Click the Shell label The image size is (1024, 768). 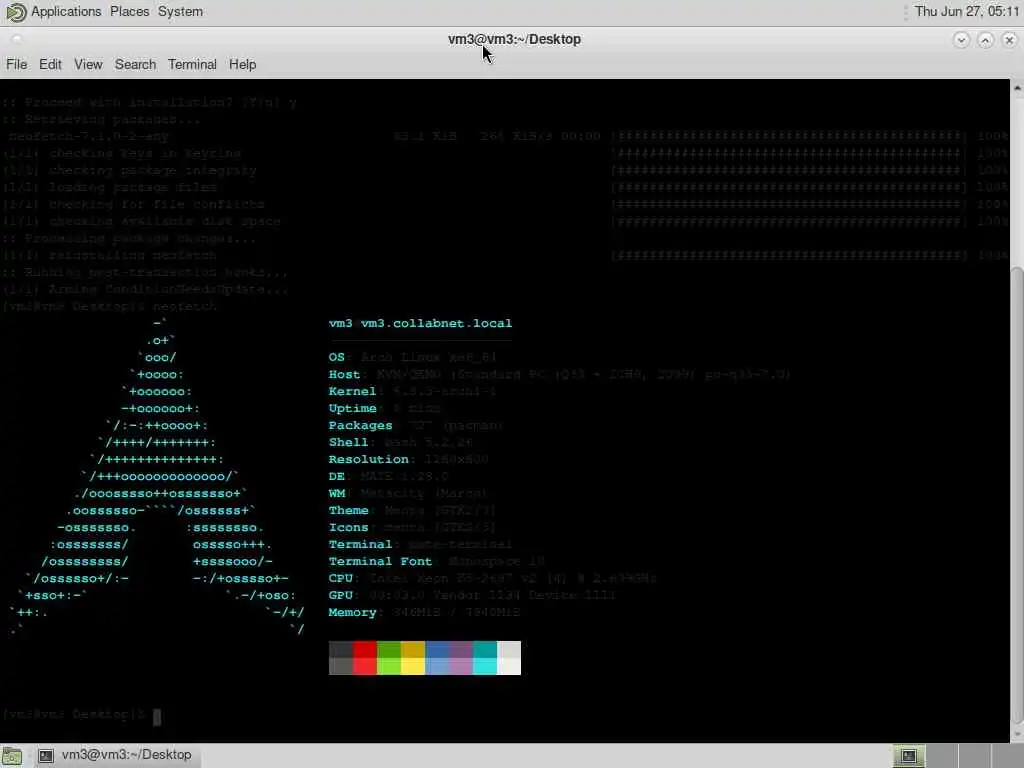click(348, 442)
